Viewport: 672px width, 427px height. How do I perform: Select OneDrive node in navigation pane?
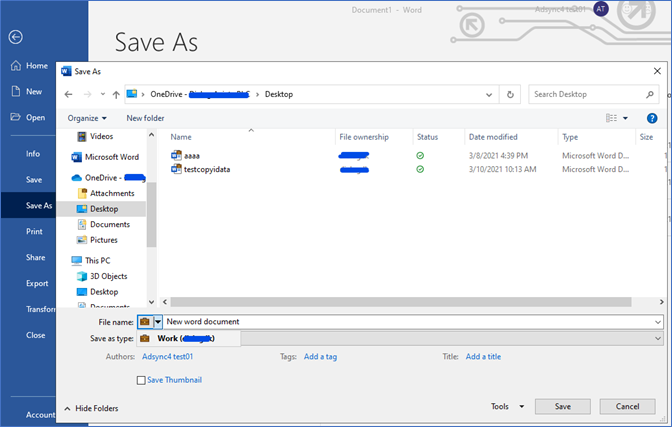point(108,177)
